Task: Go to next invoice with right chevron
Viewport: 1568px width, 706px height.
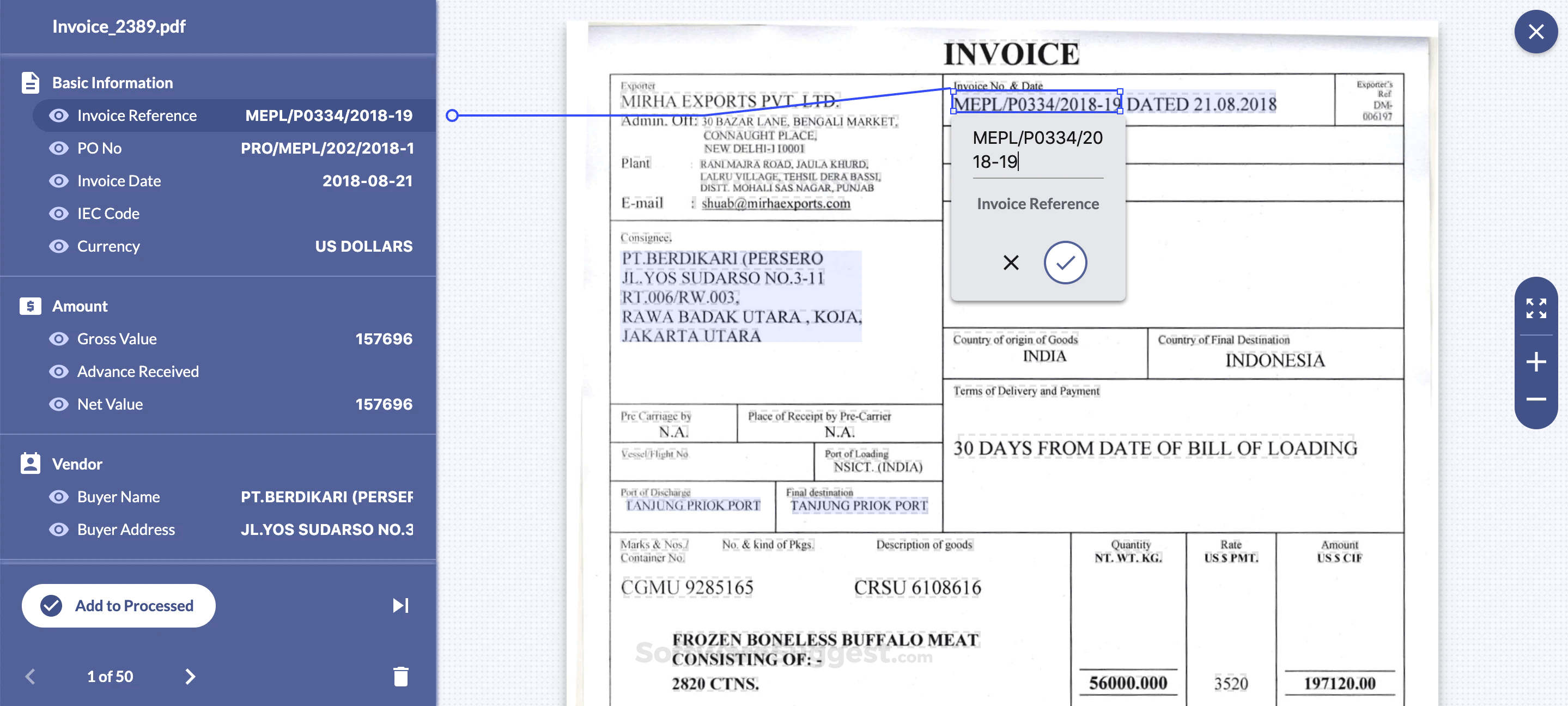Action: 190,676
